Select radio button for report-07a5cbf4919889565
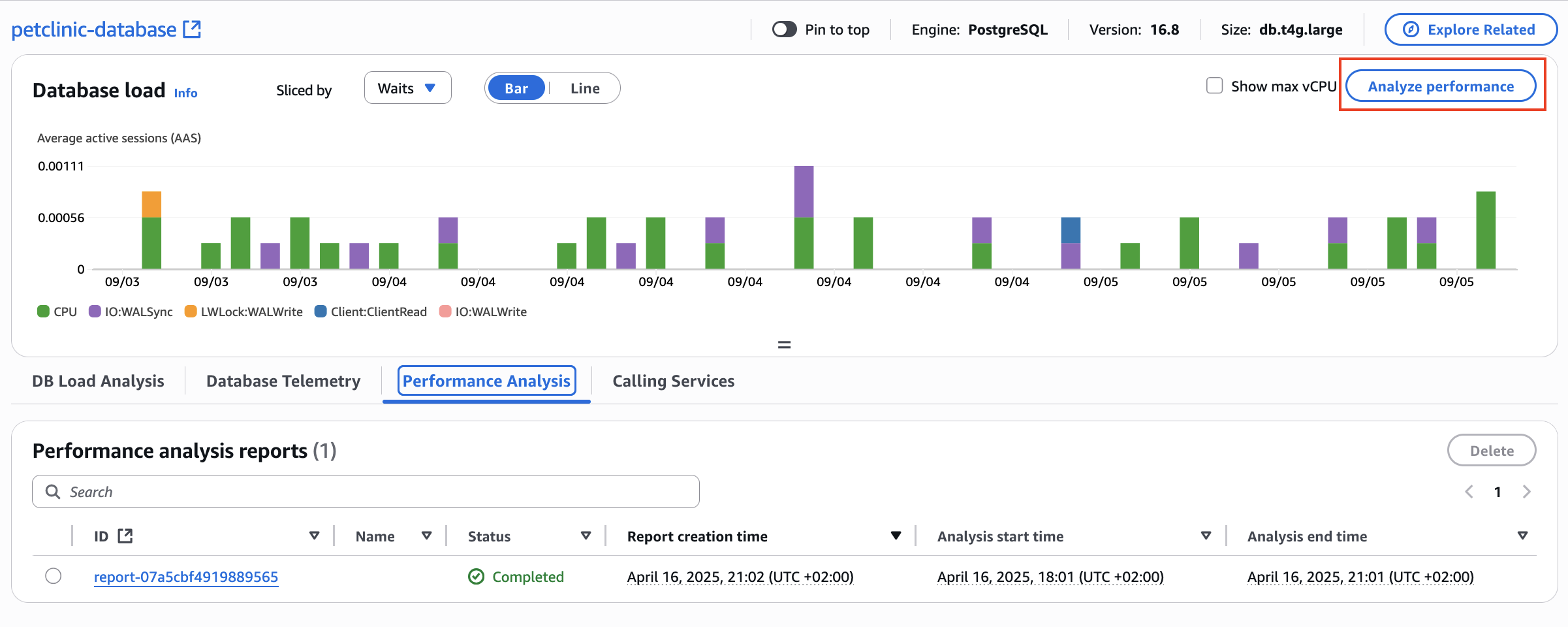The width and height of the screenshot is (1568, 627). point(54,576)
